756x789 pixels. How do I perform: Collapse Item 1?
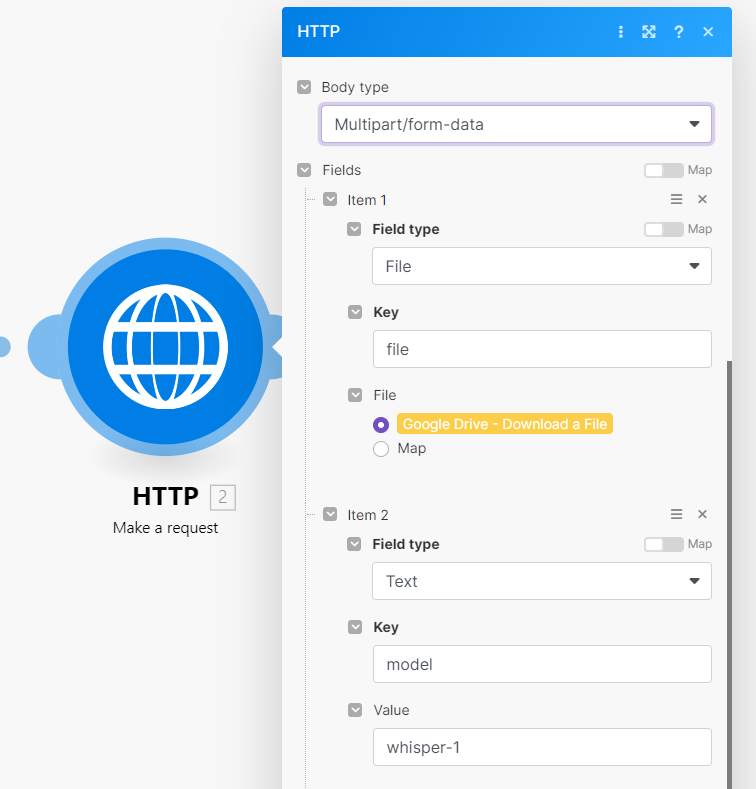tap(330, 199)
